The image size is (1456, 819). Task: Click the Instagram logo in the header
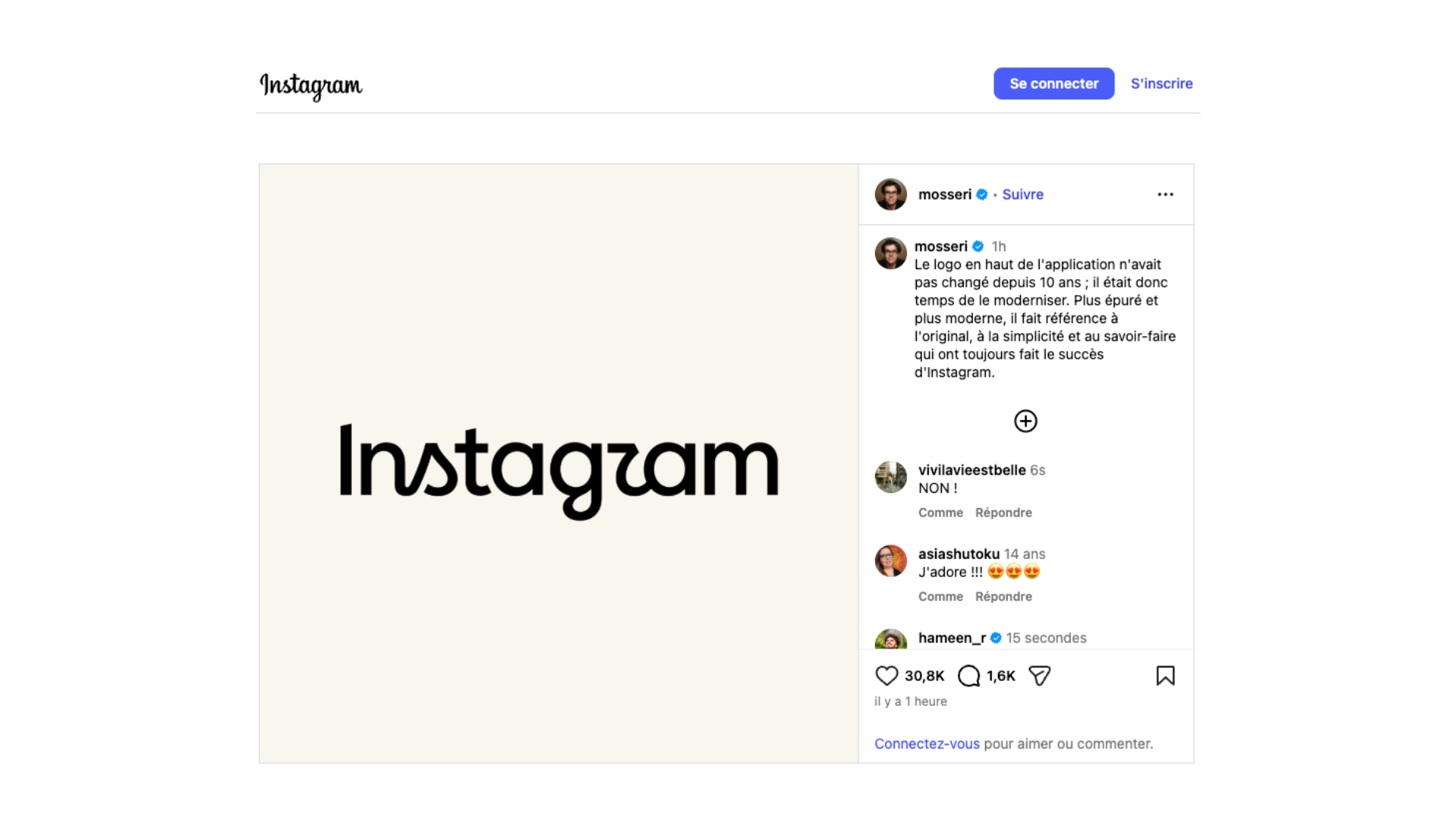coord(311,86)
